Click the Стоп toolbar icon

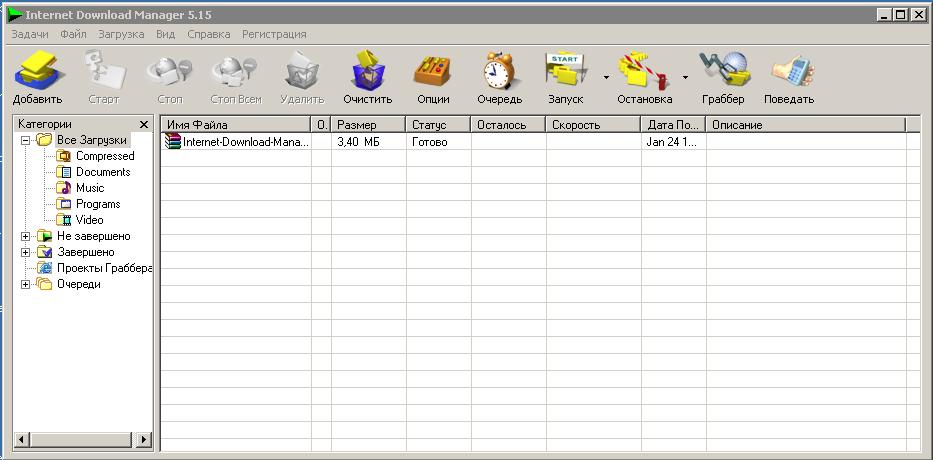tap(170, 72)
